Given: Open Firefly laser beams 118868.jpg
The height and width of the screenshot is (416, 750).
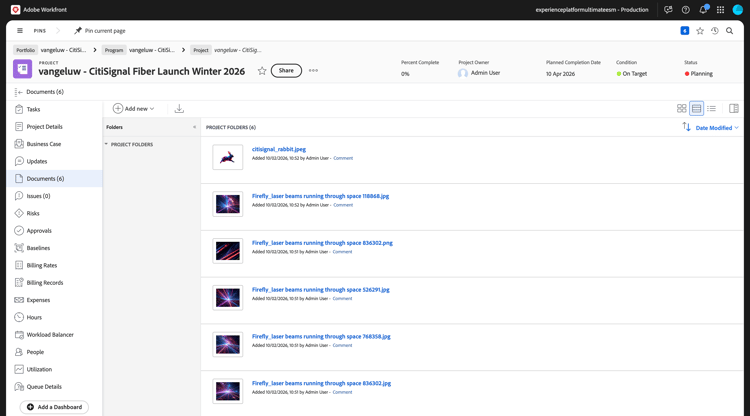Looking at the screenshot, I should pos(320,196).
